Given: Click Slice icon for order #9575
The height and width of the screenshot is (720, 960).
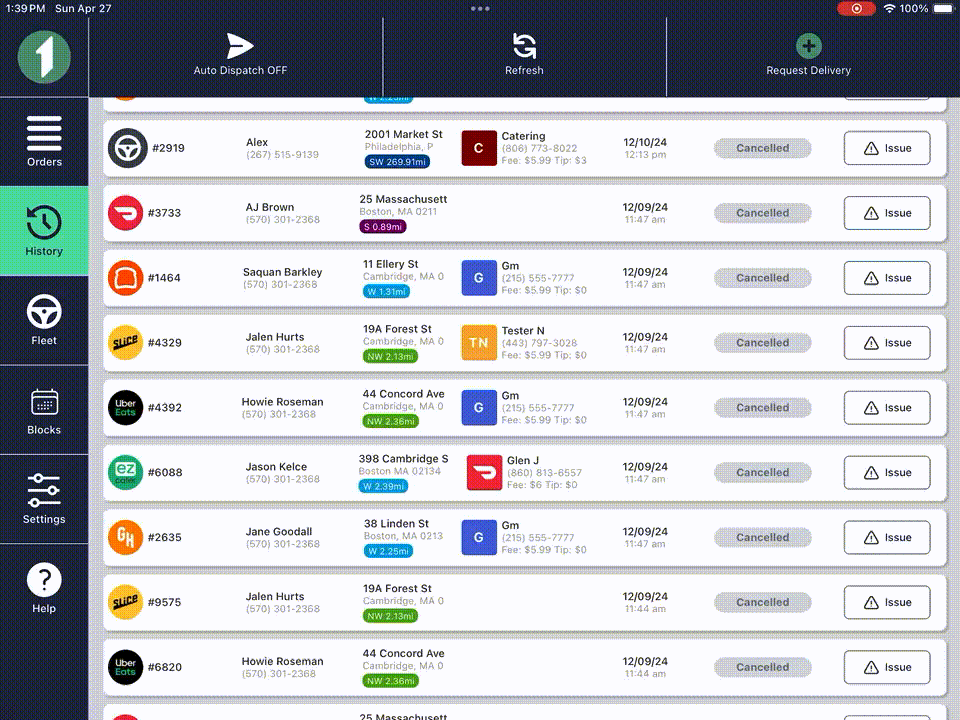Looking at the screenshot, I should pyautogui.click(x=126, y=602).
